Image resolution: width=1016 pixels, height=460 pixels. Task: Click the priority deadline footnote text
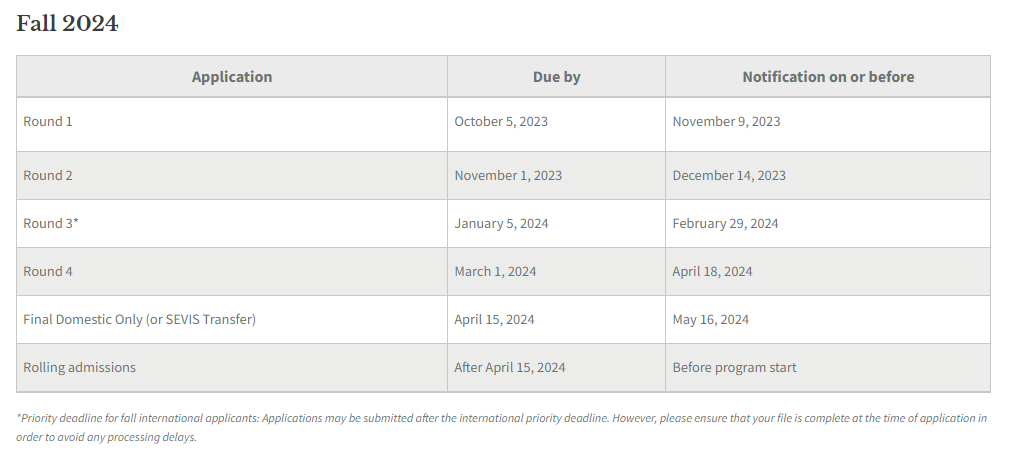(502, 428)
